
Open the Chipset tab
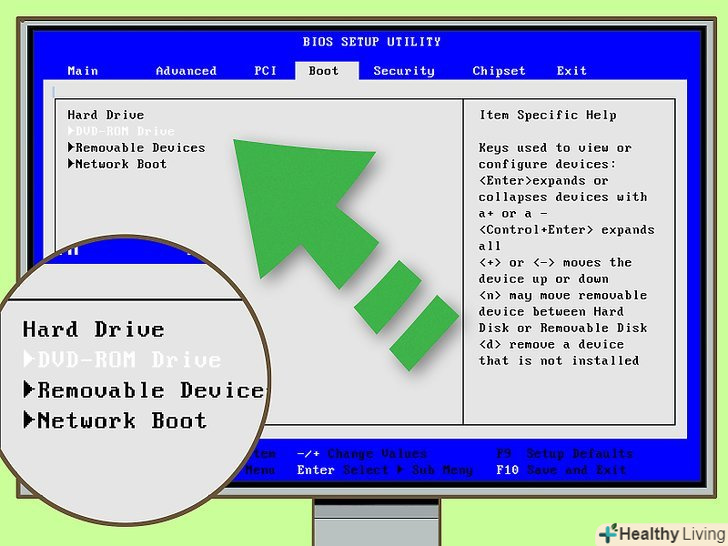499,71
